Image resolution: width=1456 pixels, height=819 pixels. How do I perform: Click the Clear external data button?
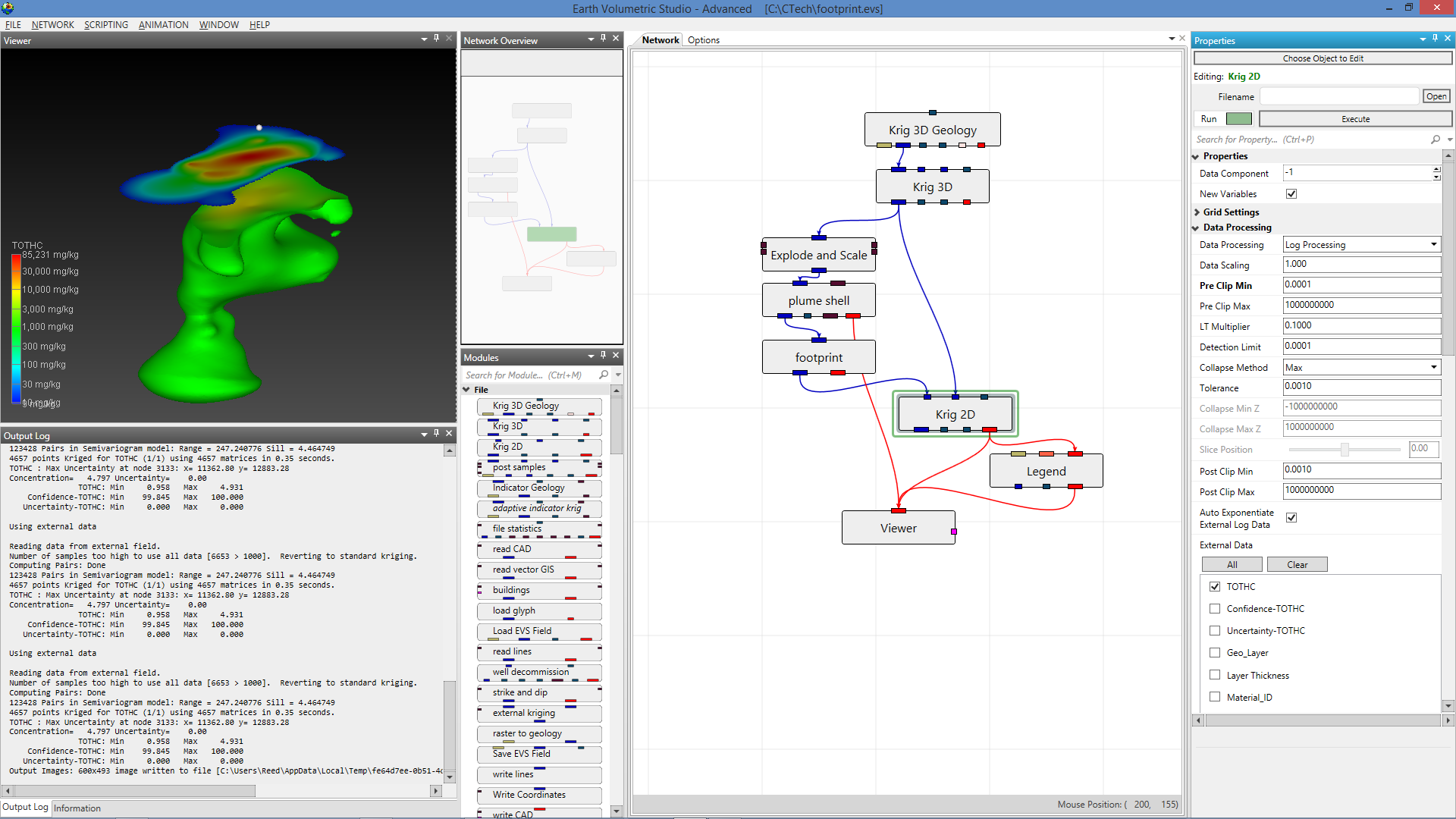pyautogui.click(x=1297, y=564)
